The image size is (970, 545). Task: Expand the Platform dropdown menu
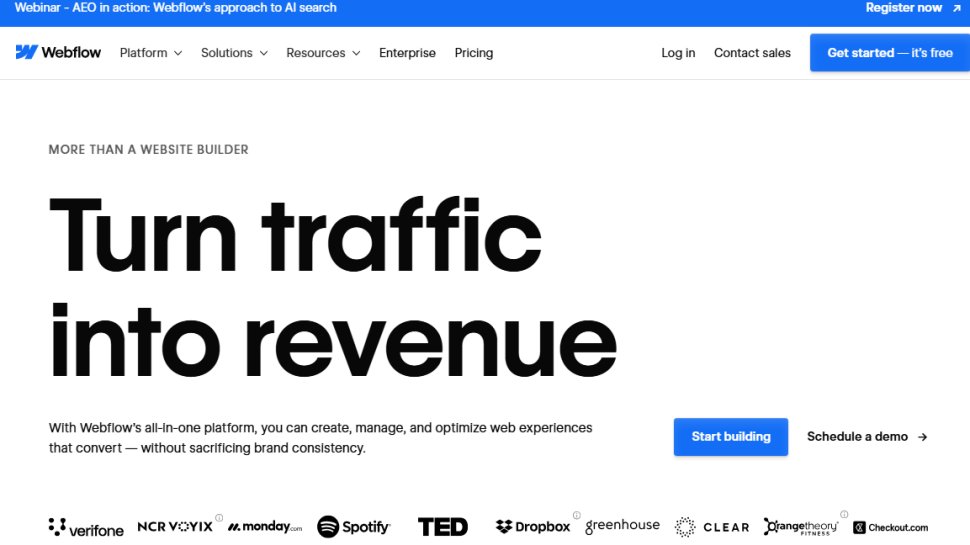click(150, 53)
